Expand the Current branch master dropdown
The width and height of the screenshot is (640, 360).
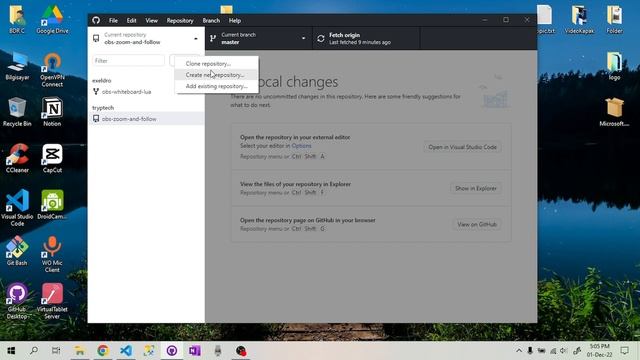(259, 38)
